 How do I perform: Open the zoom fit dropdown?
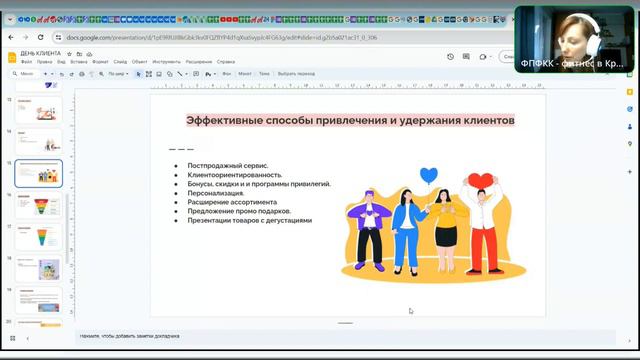(x=118, y=74)
